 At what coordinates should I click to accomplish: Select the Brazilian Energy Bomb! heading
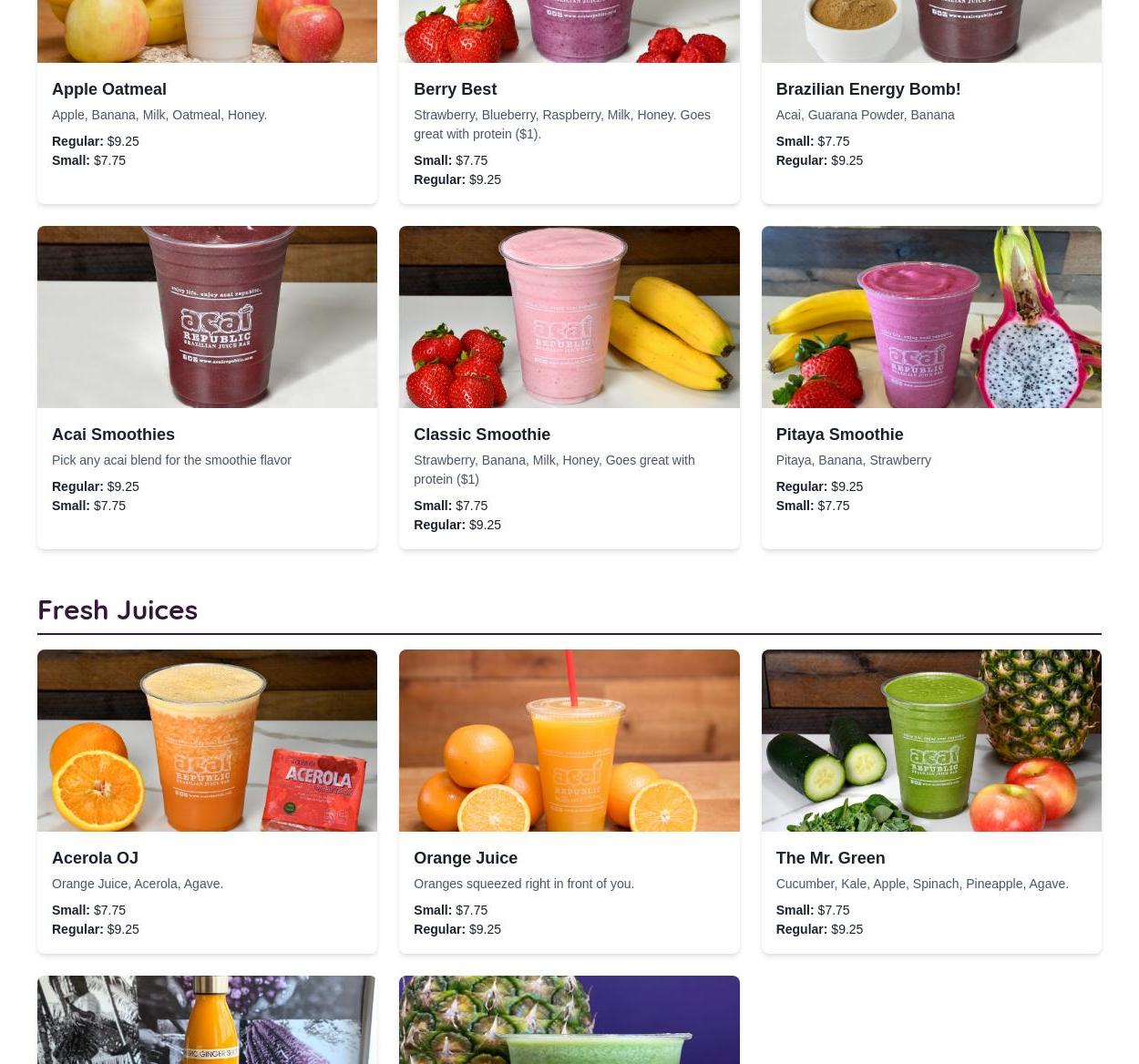[x=867, y=89]
